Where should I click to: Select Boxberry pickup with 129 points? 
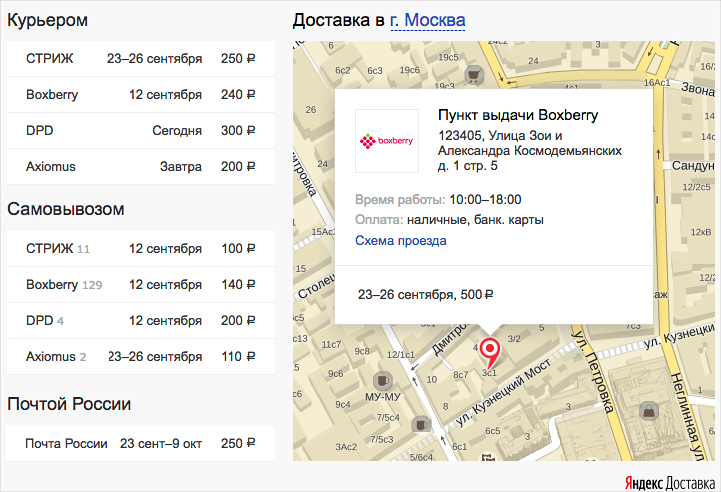(141, 285)
